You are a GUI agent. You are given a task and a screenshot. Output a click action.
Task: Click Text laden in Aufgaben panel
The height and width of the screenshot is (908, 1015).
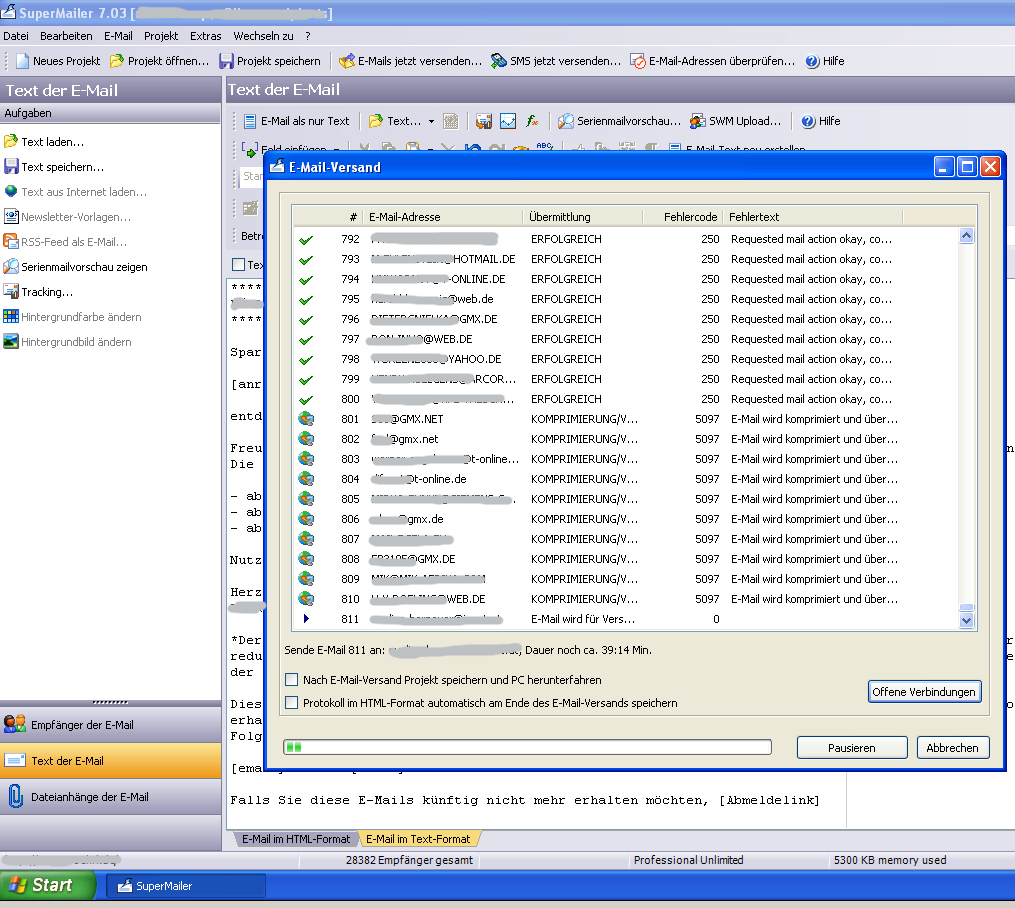pyautogui.click(x=44, y=142)
